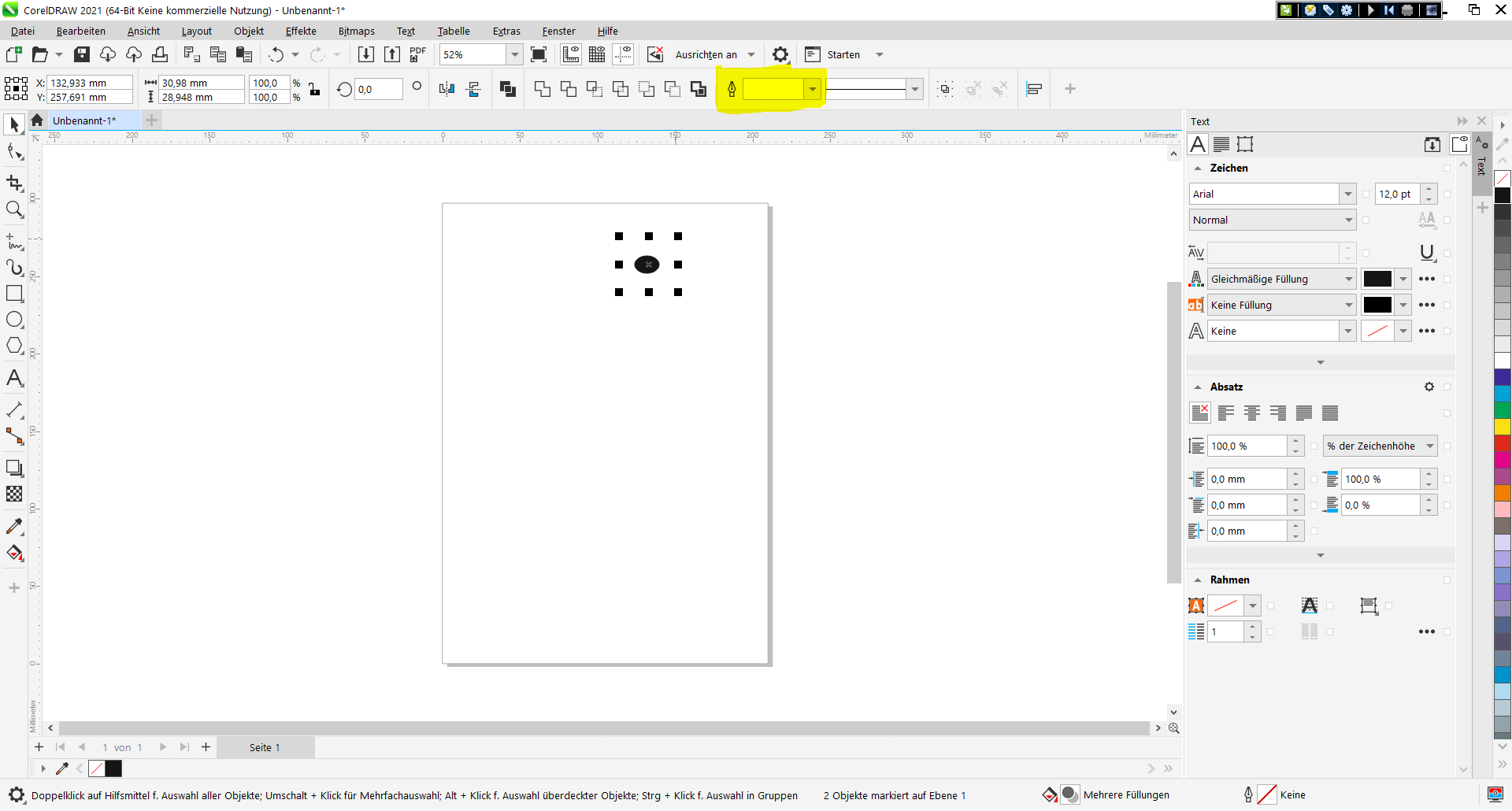Image resolution: width=1512 pixels, height=811 pixels.
Task: Select the Crop tool
Action: tap(14, 183)
